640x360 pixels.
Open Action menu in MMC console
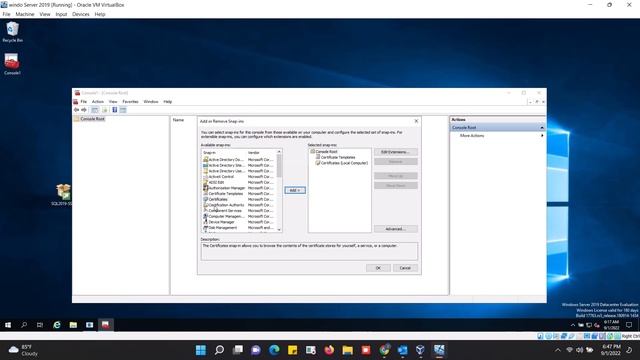(98, 102)
